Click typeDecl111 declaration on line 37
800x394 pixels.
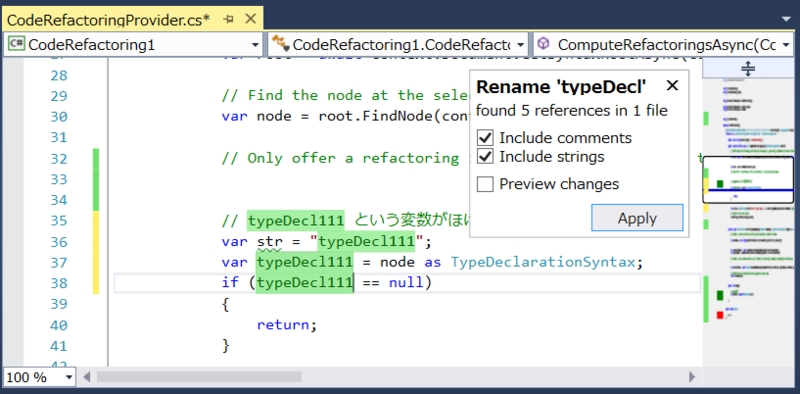[305, 262]
